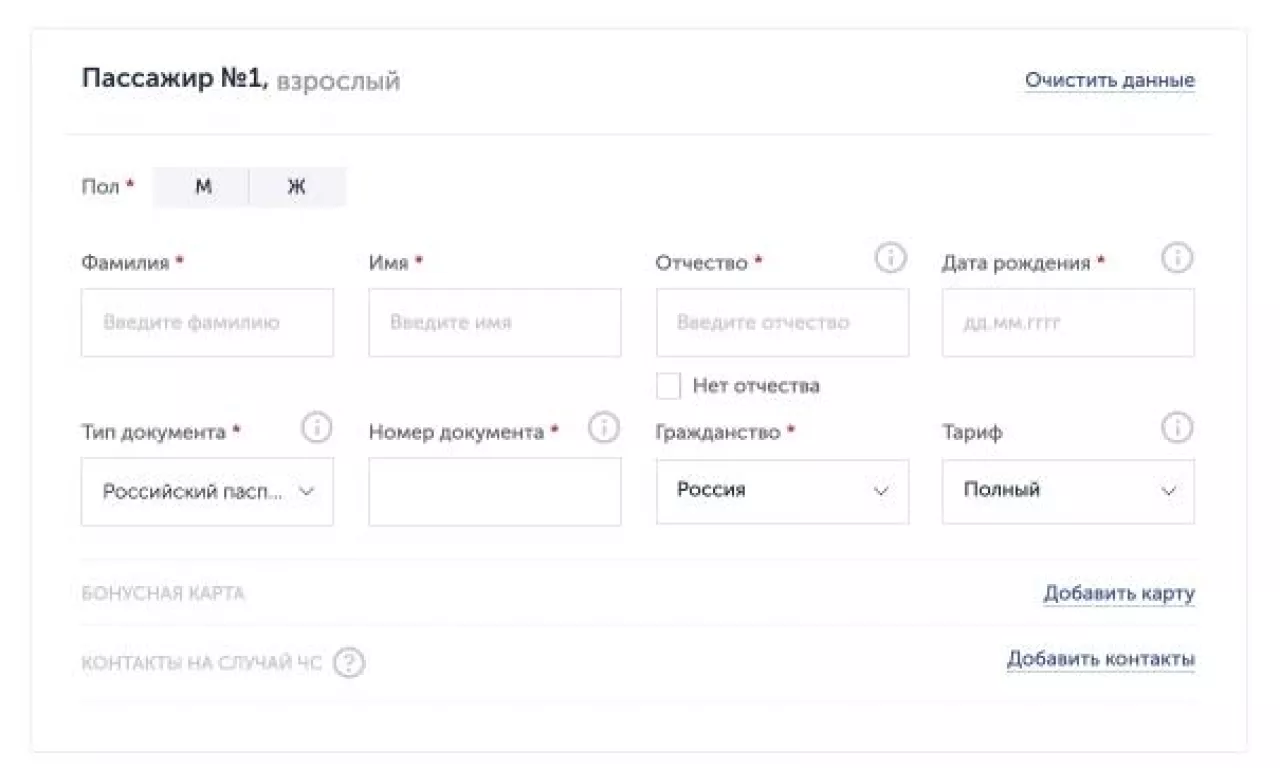Click the Очистить данные link
This screenshot has height=768, width=1280.
1109,81
